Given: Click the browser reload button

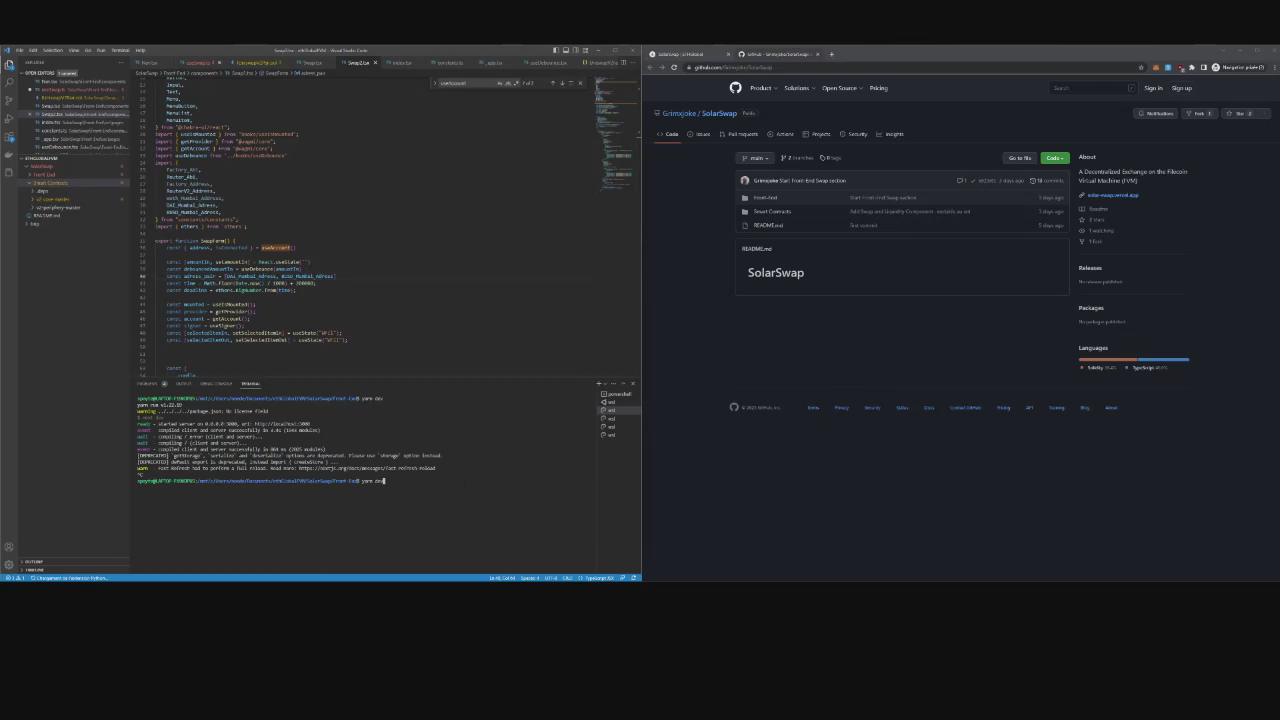Looking at the screenshot, I should coord(674,67).
